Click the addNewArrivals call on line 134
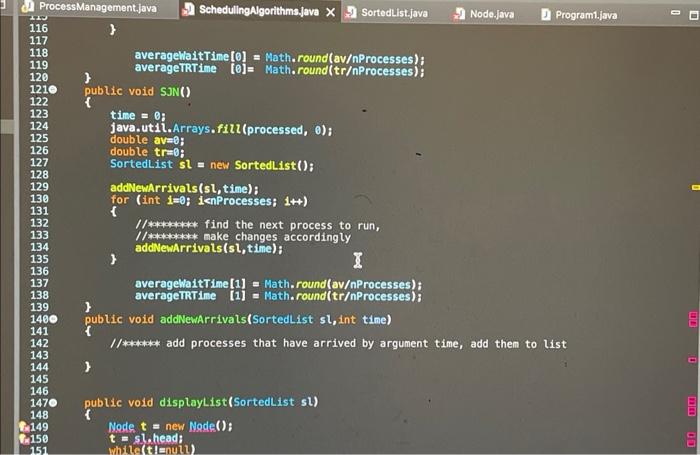This screenshot has width=700, height=455. coord(209,248)
